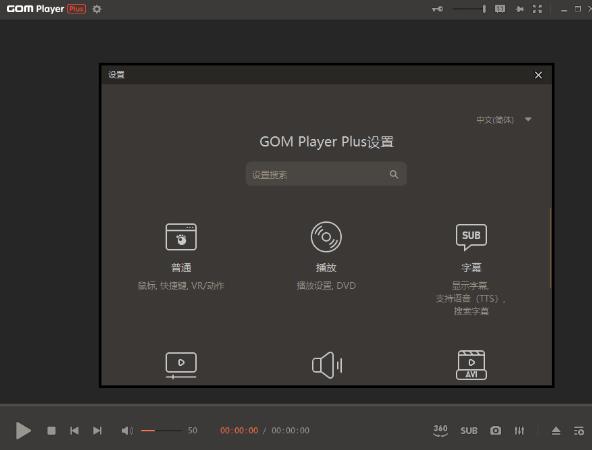
Task: Mute the volume speaker icon
Action: click(x=127, y=430)
